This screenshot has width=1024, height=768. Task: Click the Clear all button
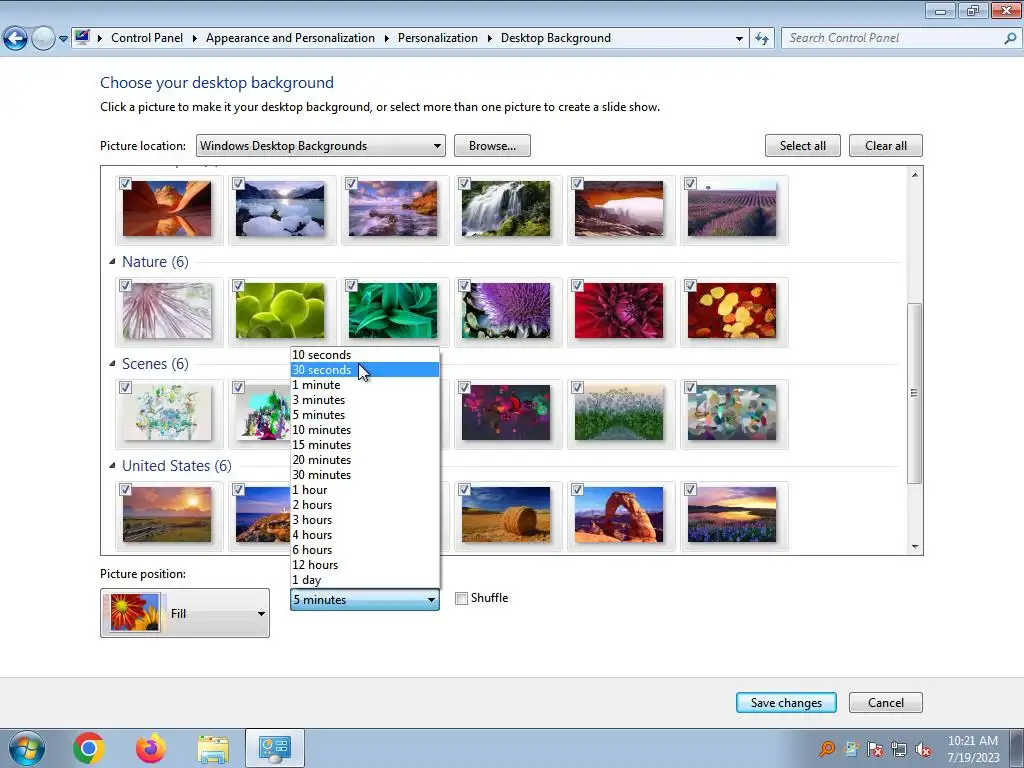click(x=886, y=146)
